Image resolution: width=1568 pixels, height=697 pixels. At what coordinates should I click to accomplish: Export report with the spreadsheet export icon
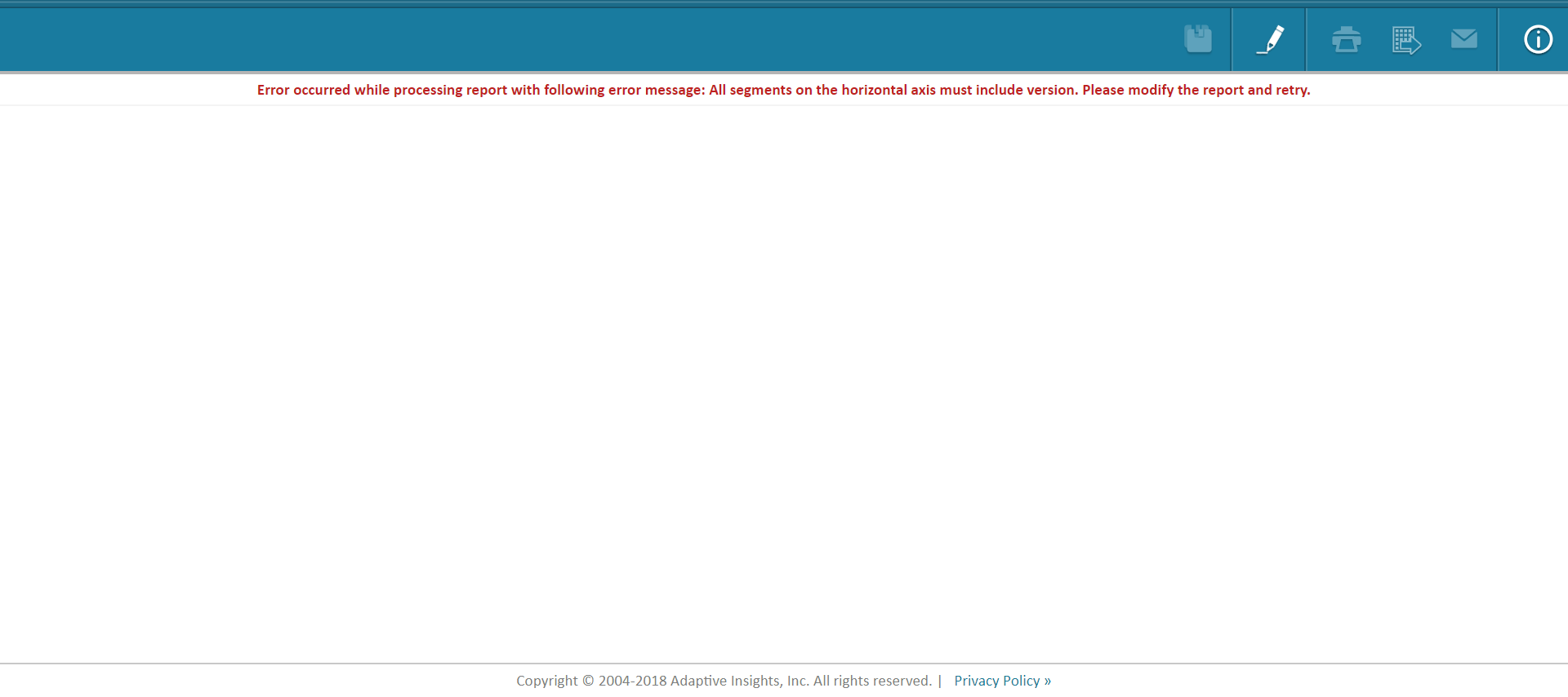(1406, 40)
